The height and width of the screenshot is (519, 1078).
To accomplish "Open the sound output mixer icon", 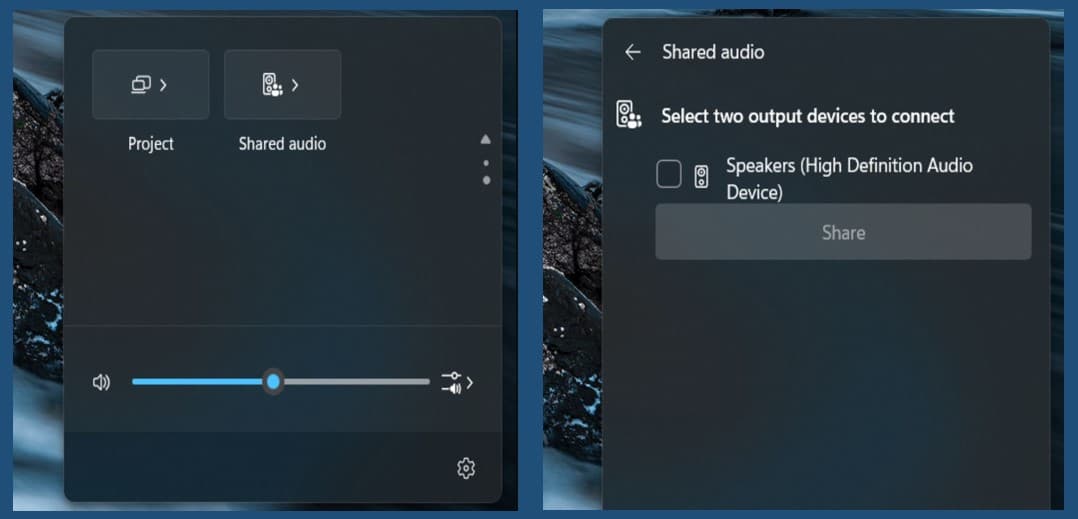I will pyautogui.click(x=452, y=383).
